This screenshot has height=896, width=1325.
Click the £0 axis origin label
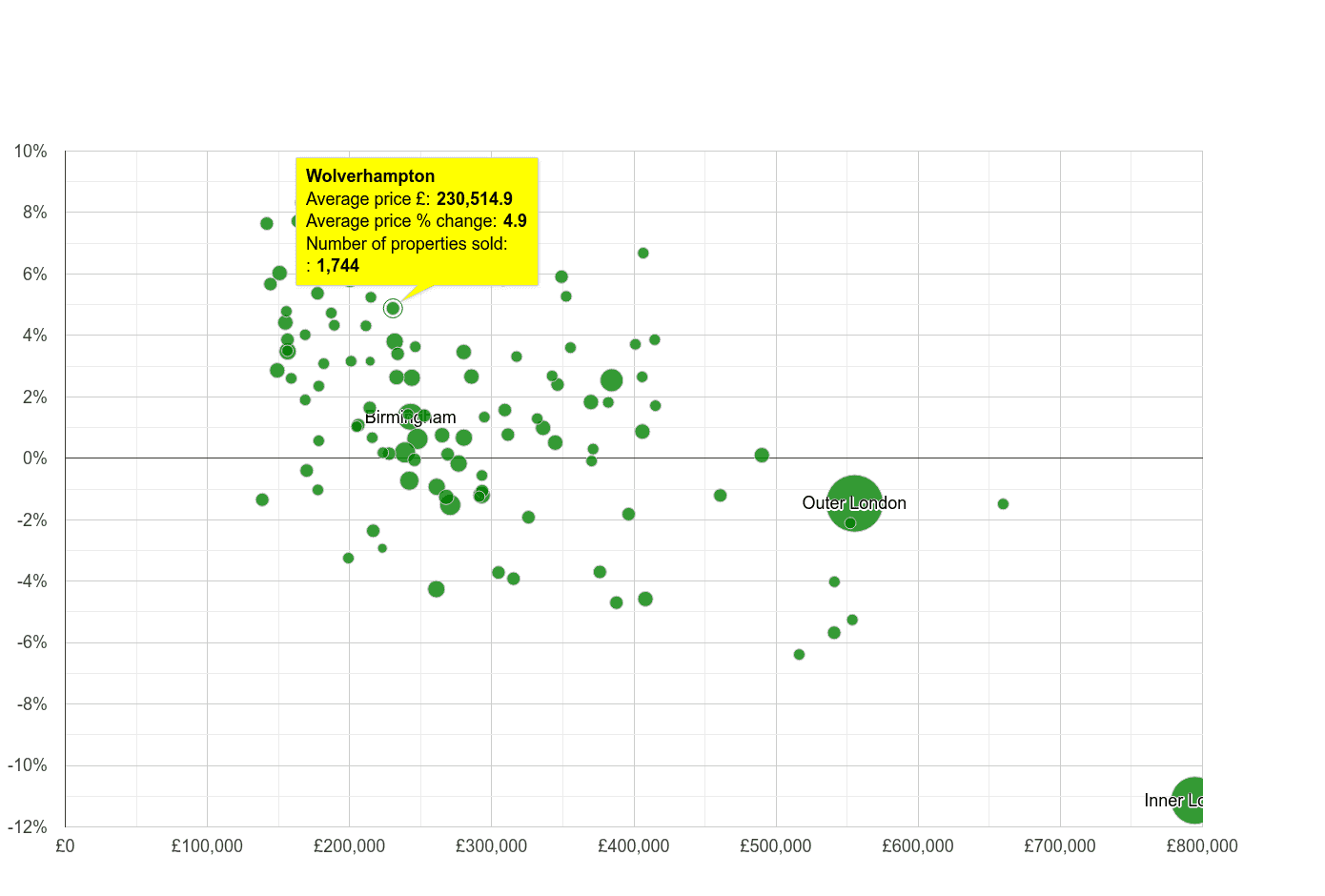coord(65,845)
